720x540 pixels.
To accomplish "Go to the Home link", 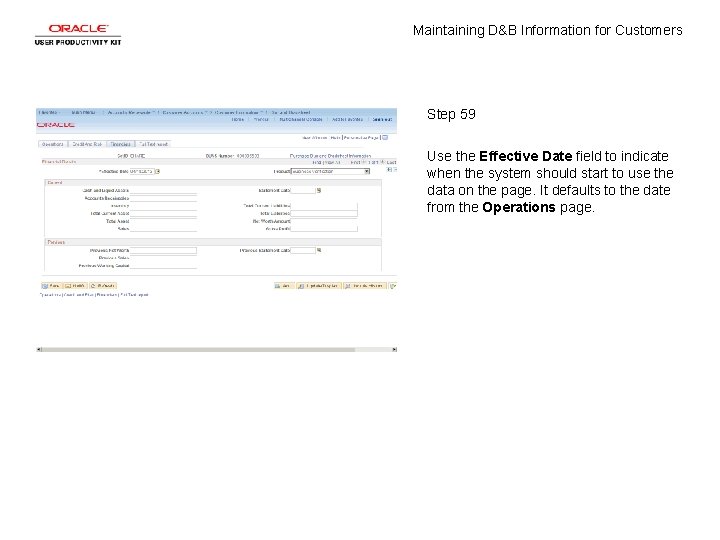I will (x=237, y=119).
